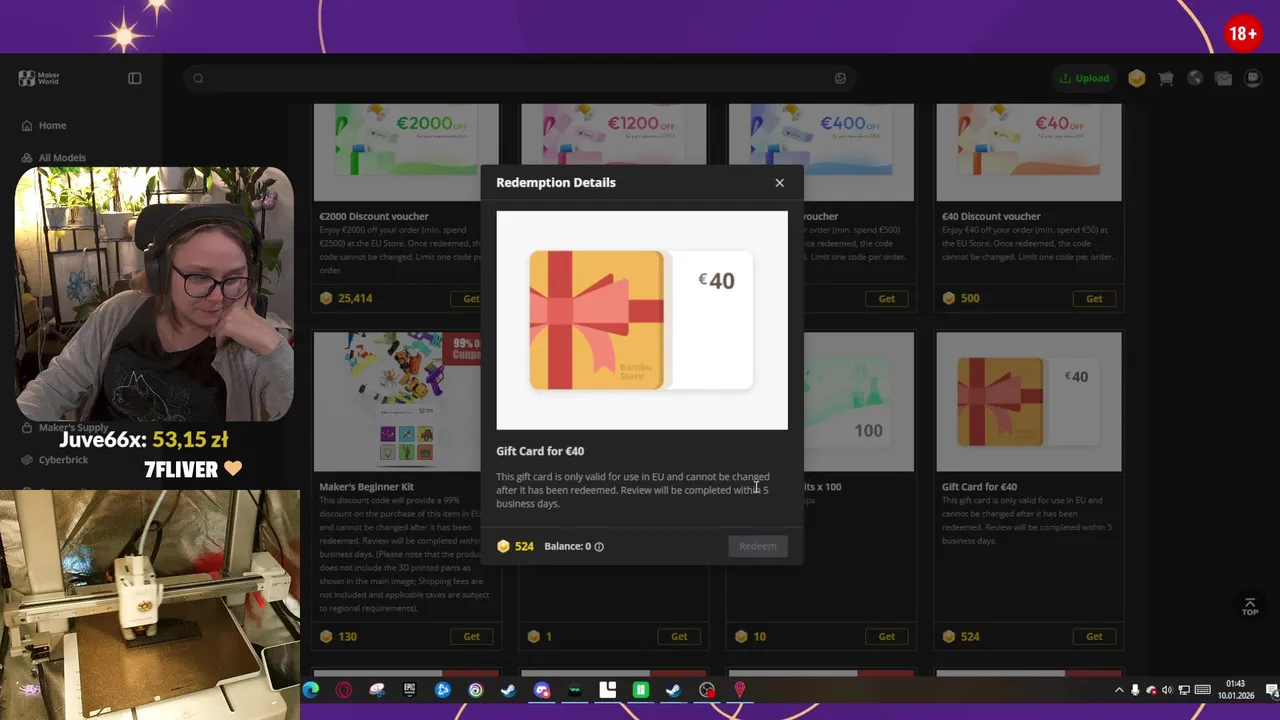Viewport: 1280px width, 720px height.
Task: Click the gold coin icon beside 524 in dialog
Action: click(503, 546)
